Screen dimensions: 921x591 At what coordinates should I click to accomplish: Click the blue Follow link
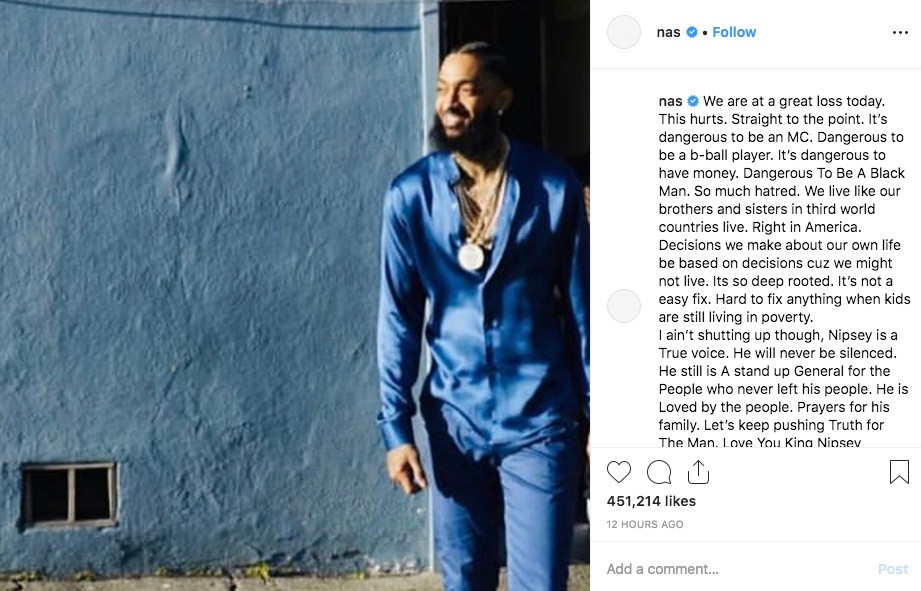734,32
